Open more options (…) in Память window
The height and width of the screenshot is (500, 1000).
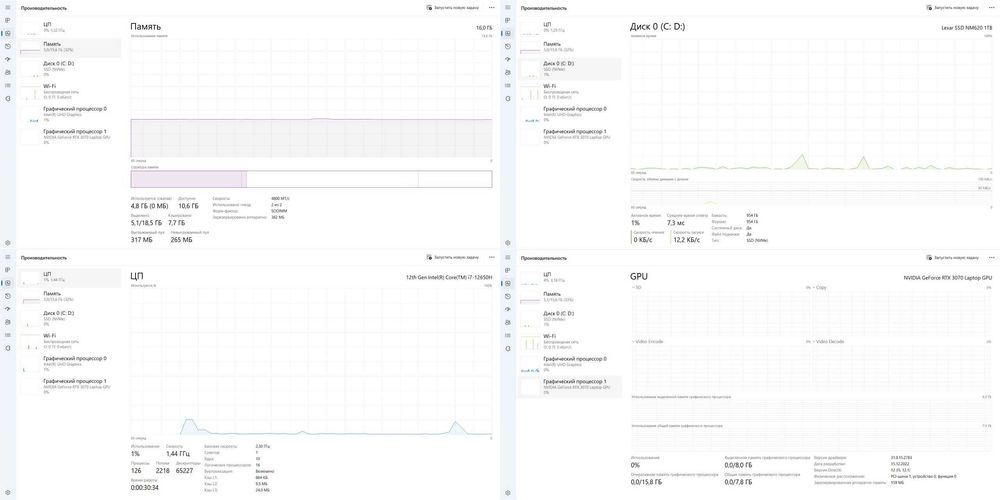pos(492,8)
